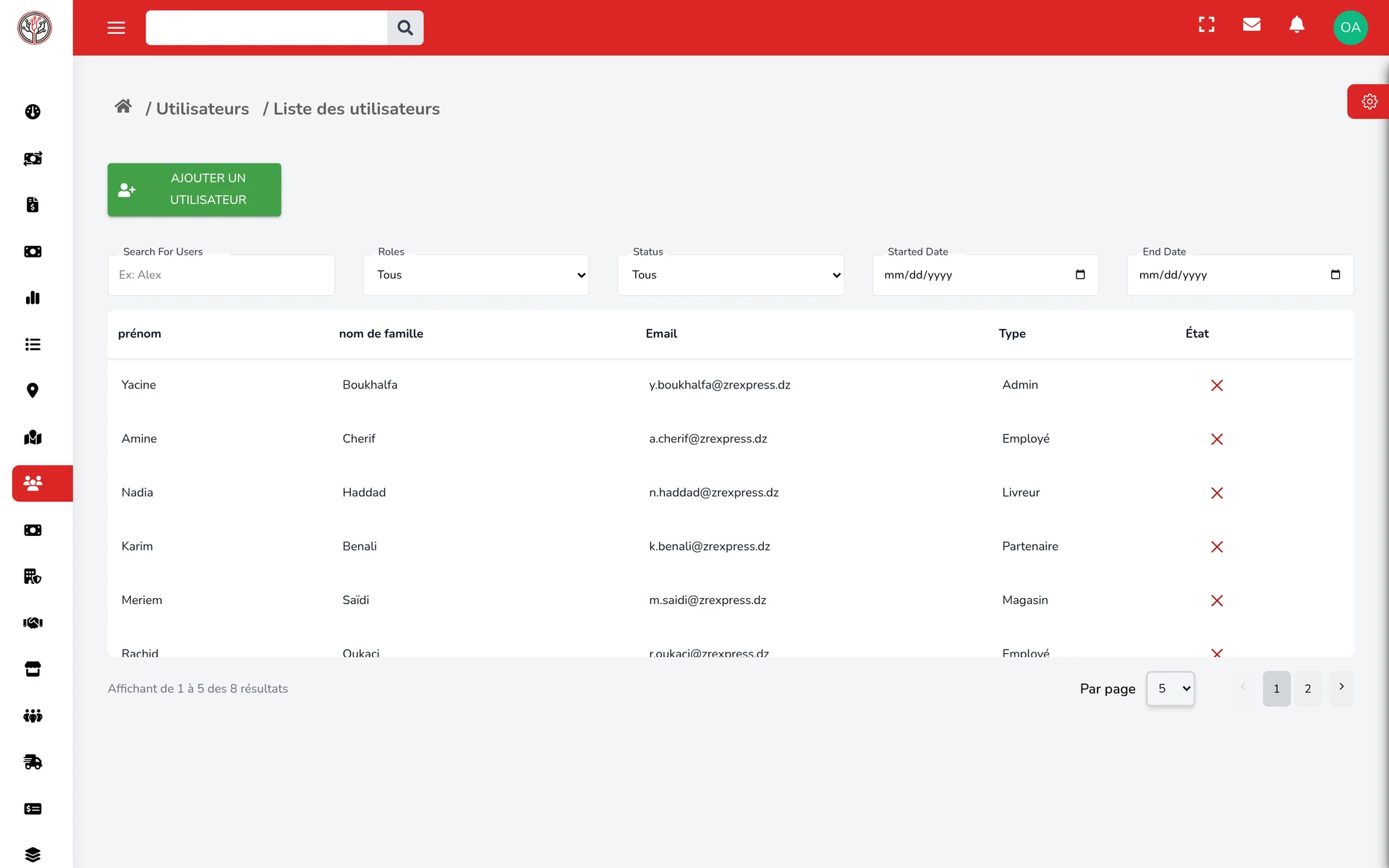Toggle state X for Yacine Boukhalfa

point(1217,386)
